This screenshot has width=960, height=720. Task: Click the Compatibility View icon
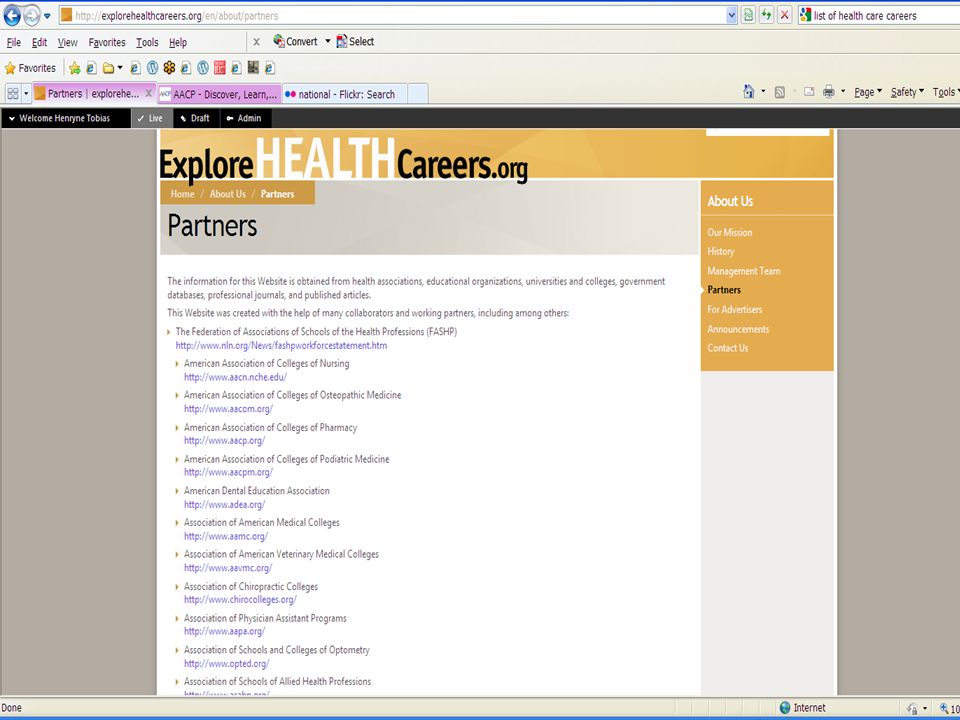click(748, 15)
